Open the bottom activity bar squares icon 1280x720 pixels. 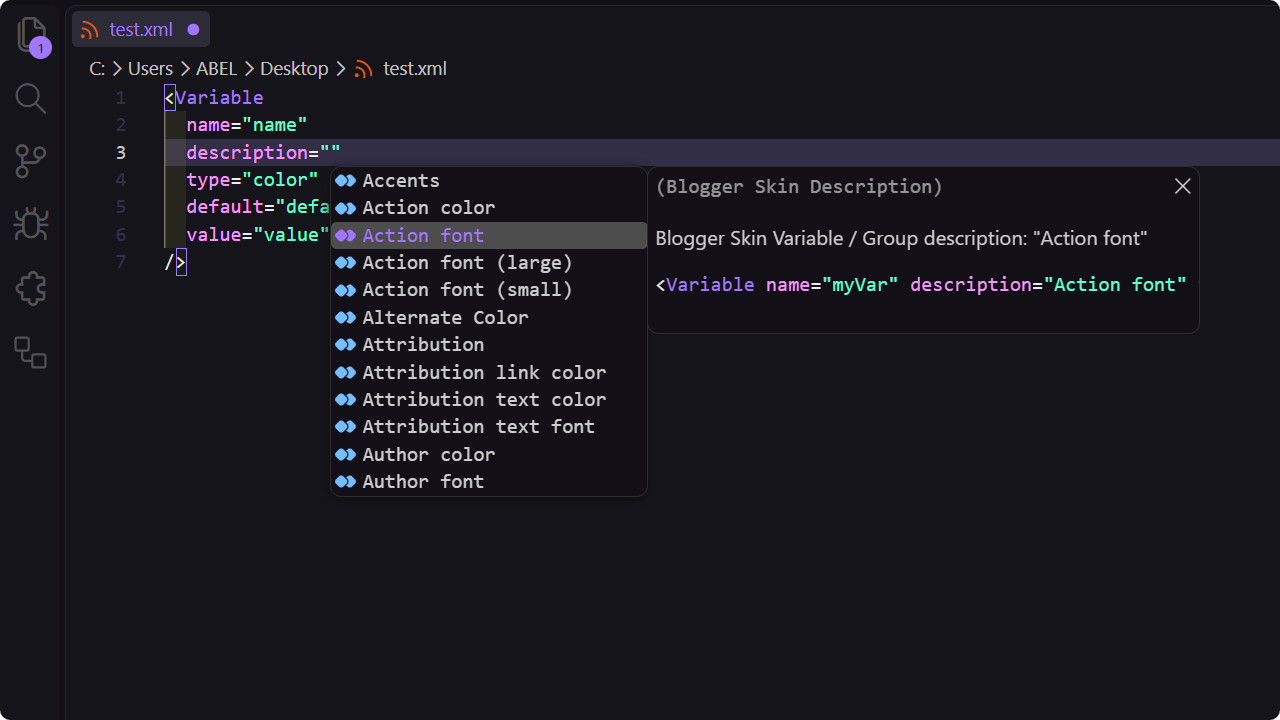tap(31, 352)
